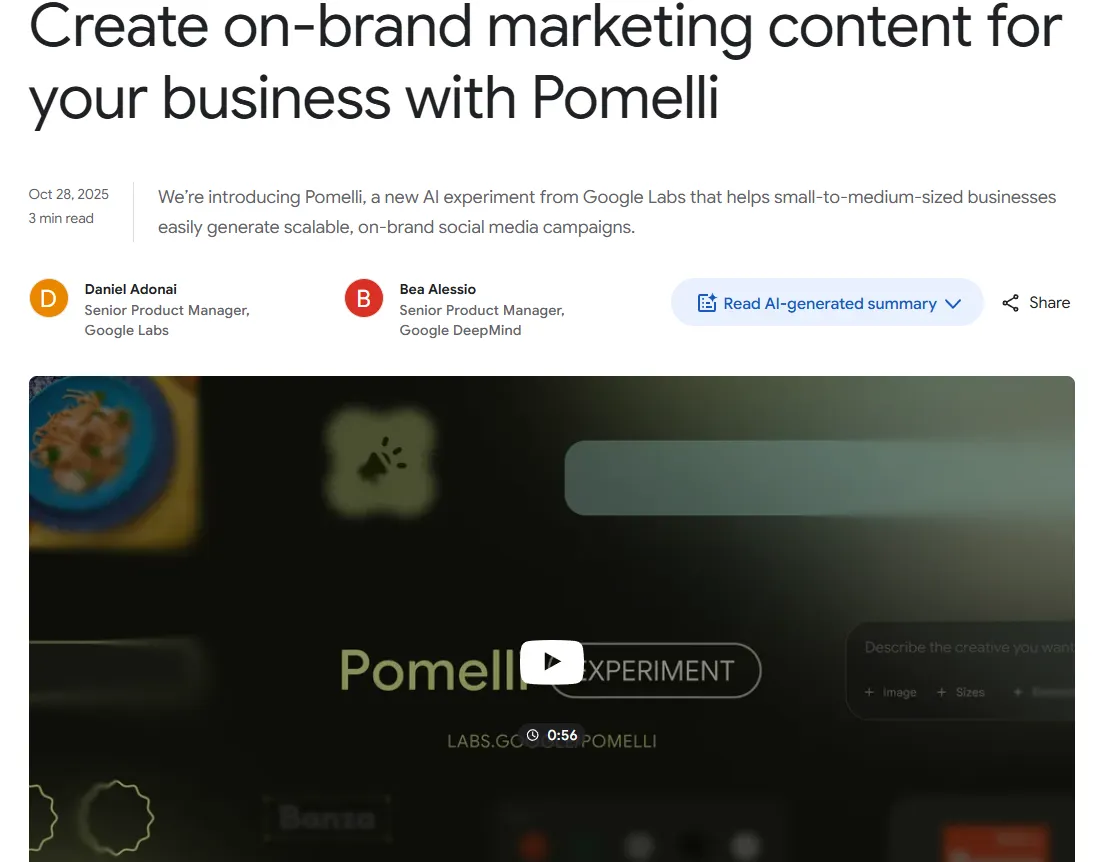Click the megaphone icon in video
Image resolution: width=1095 pixels, height=862 pixels.
pyautogui.click(x=381, y=461)
